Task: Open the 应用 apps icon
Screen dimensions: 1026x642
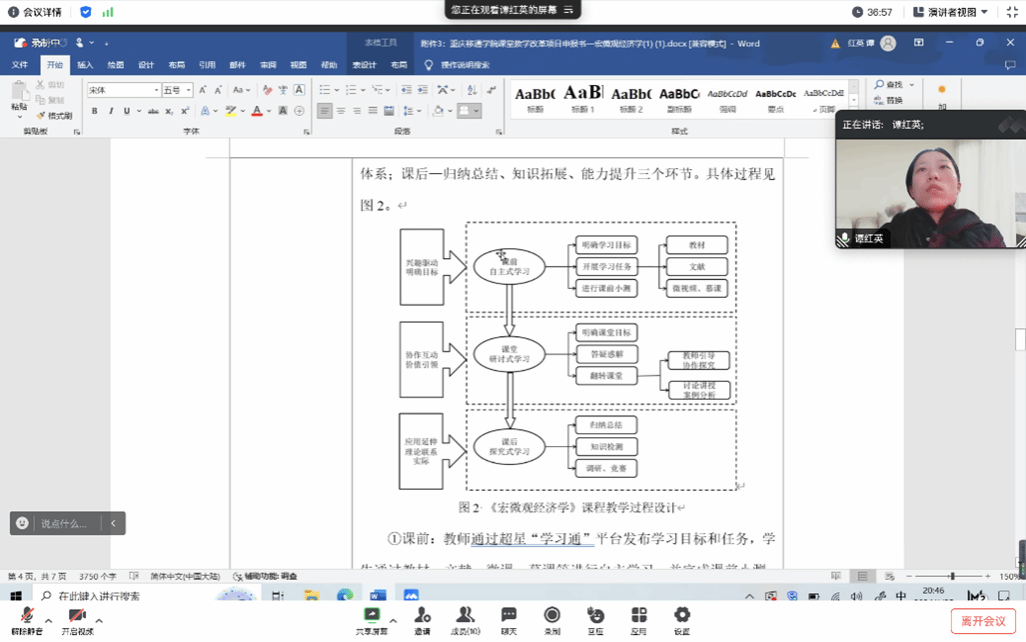Action: 639,616
